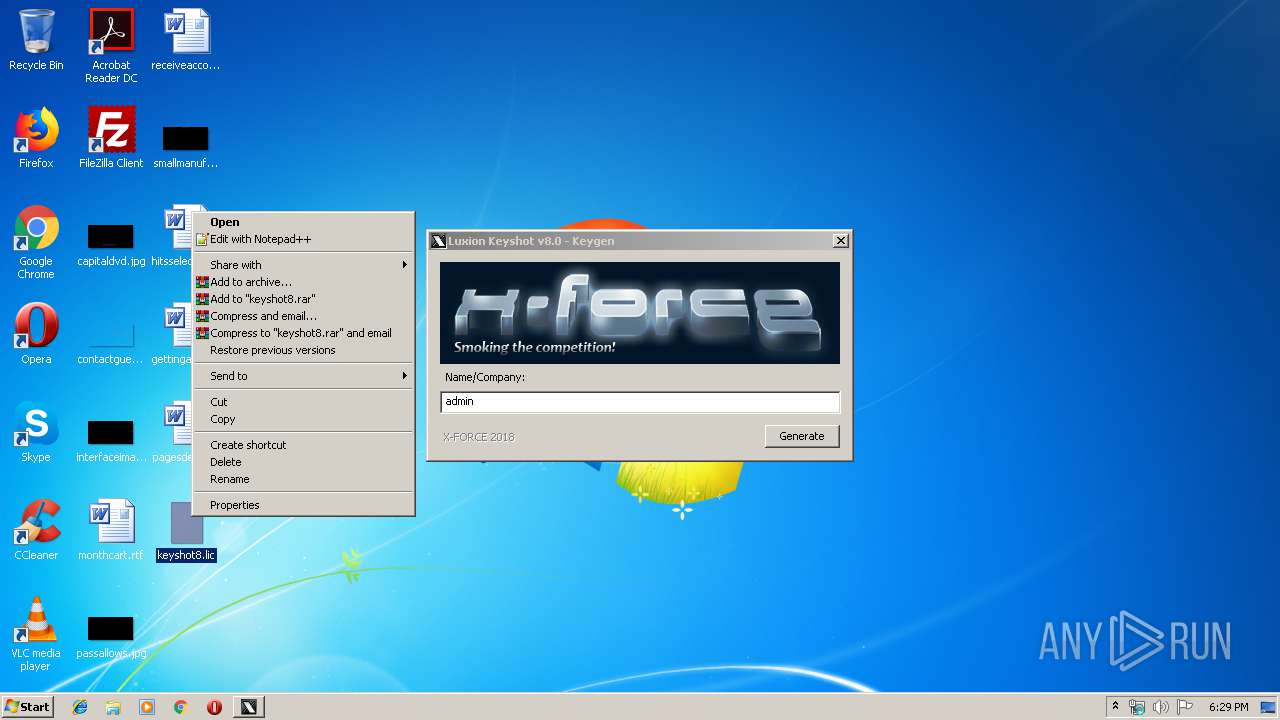Select the smallmanuf... desktop file
The height and width of the screenshot is (720, 1280).
186,146
